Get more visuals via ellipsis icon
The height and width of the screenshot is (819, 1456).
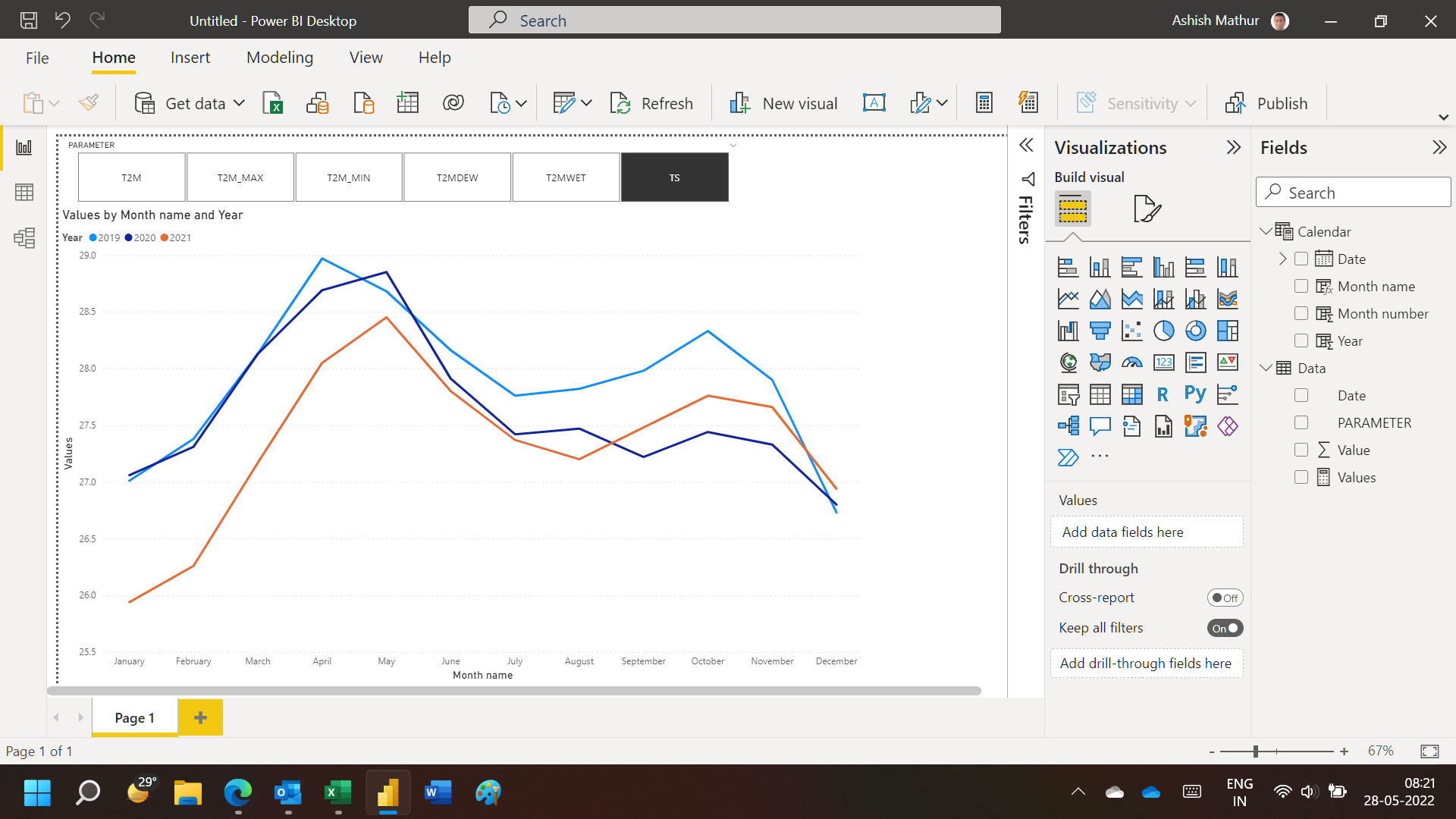pyautogui.click(x=1100, y=457)
